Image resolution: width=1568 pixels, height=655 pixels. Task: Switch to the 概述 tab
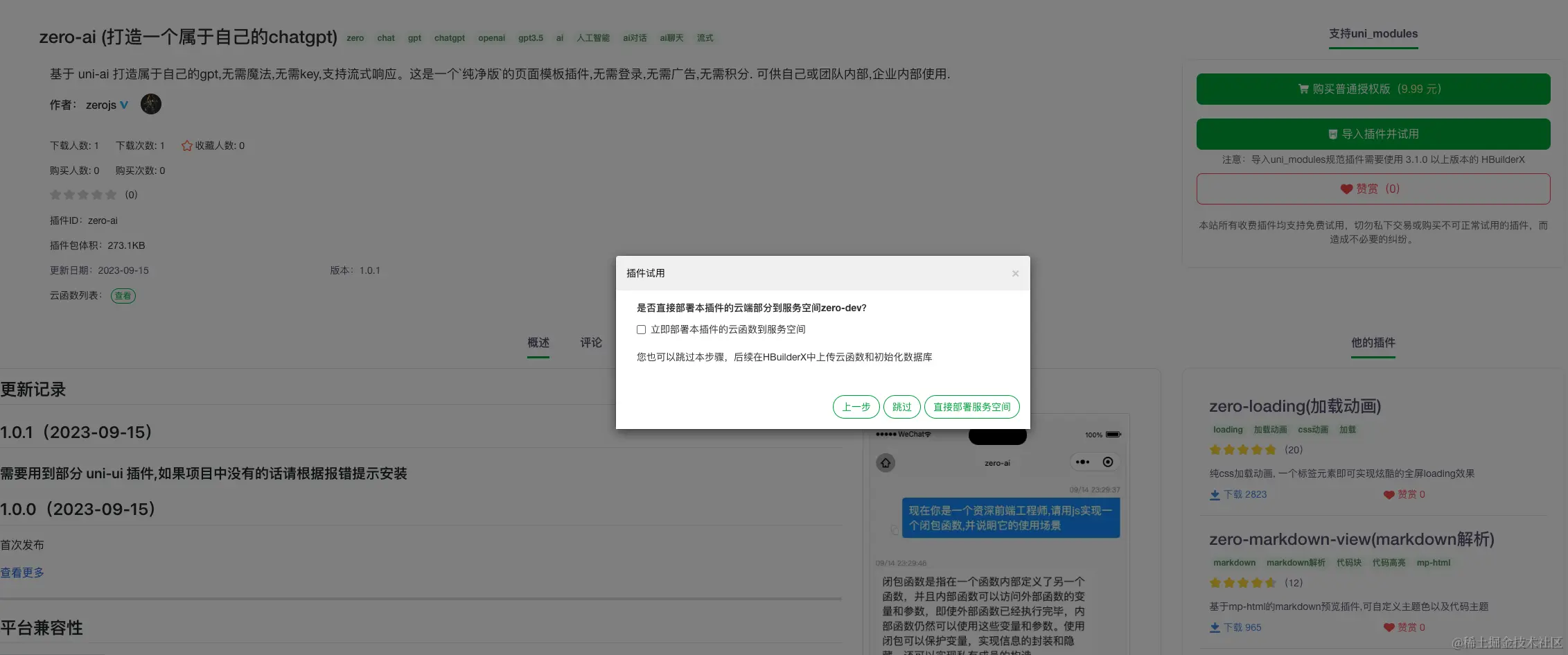pyautogui.click(x=538, y=342)
